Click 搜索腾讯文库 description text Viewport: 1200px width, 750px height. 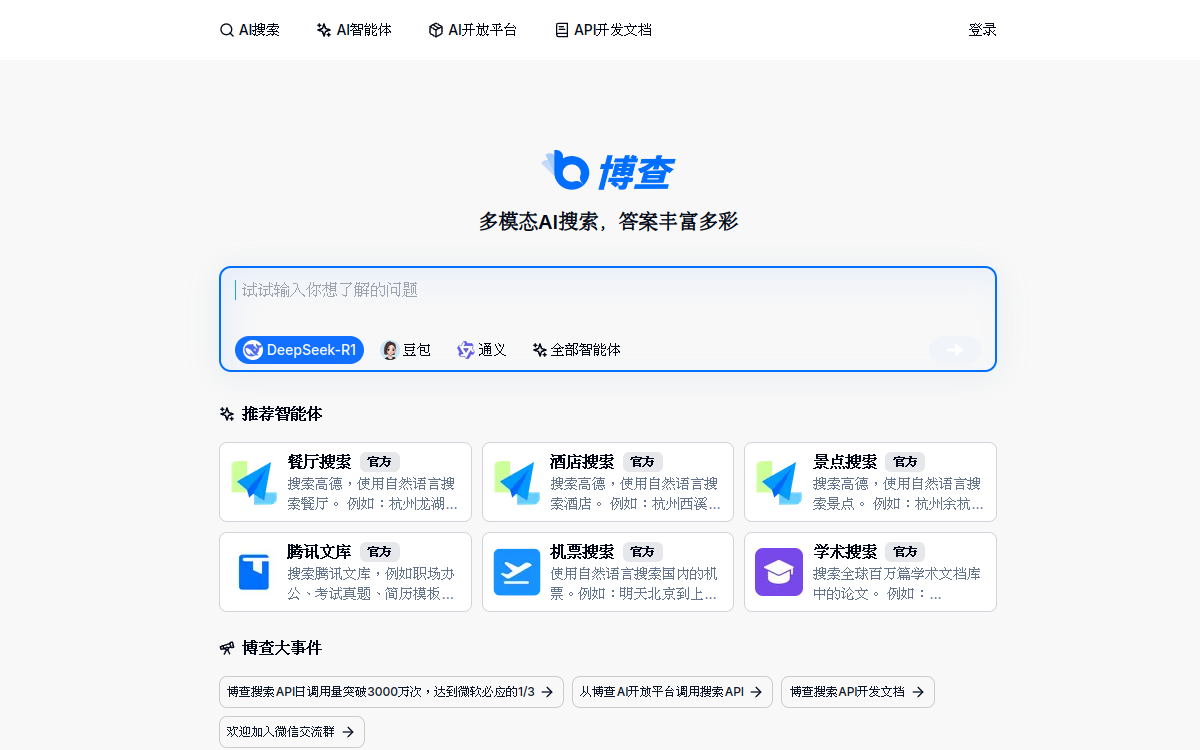(371, 584)
